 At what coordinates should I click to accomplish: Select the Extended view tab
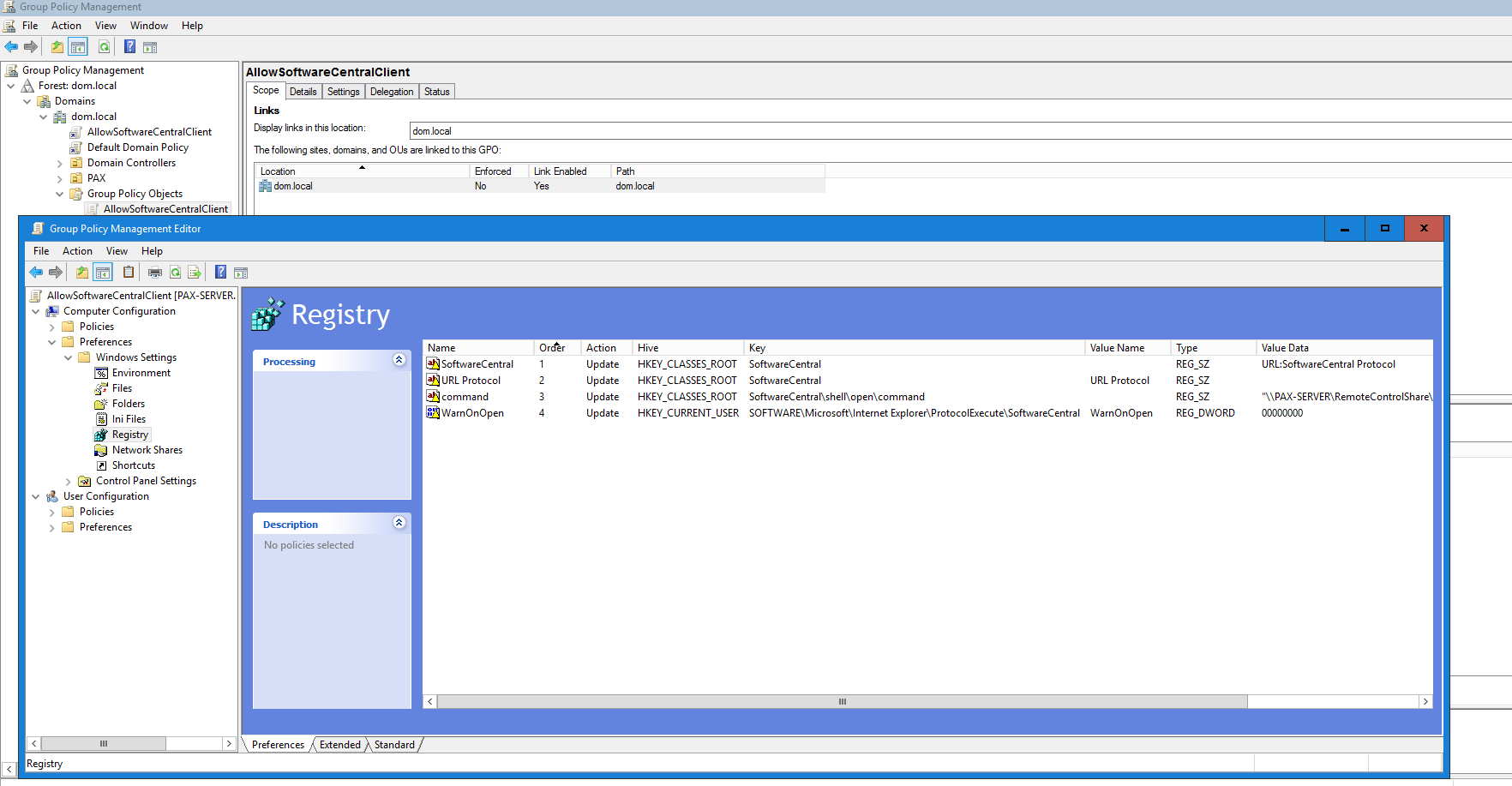tap(339, 745)
